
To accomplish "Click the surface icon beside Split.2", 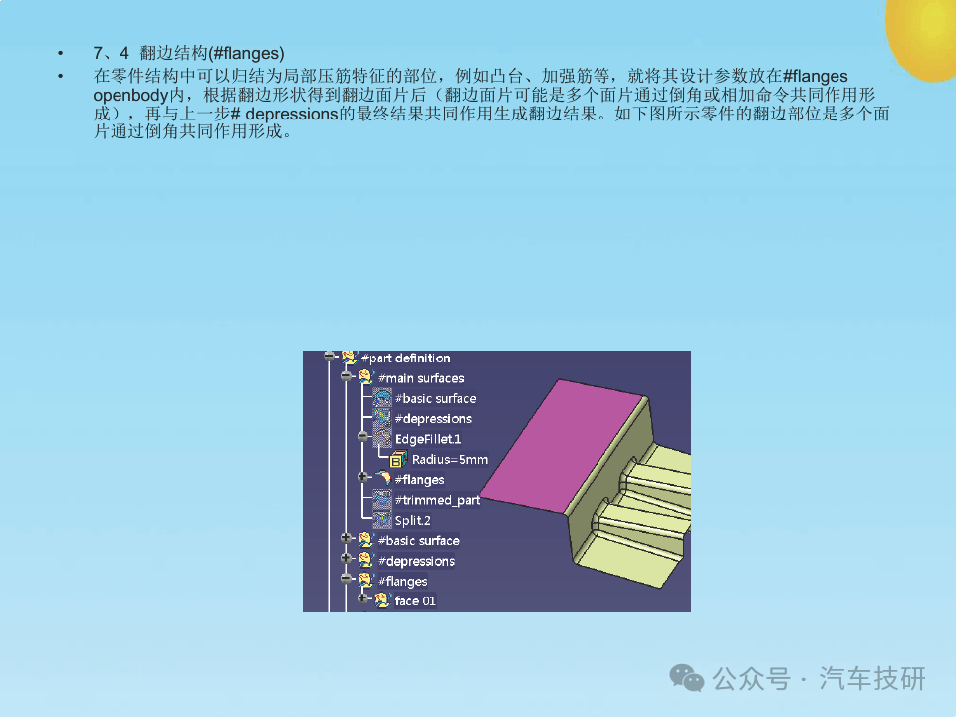I will pyautogui.click(x=382, y=520).
